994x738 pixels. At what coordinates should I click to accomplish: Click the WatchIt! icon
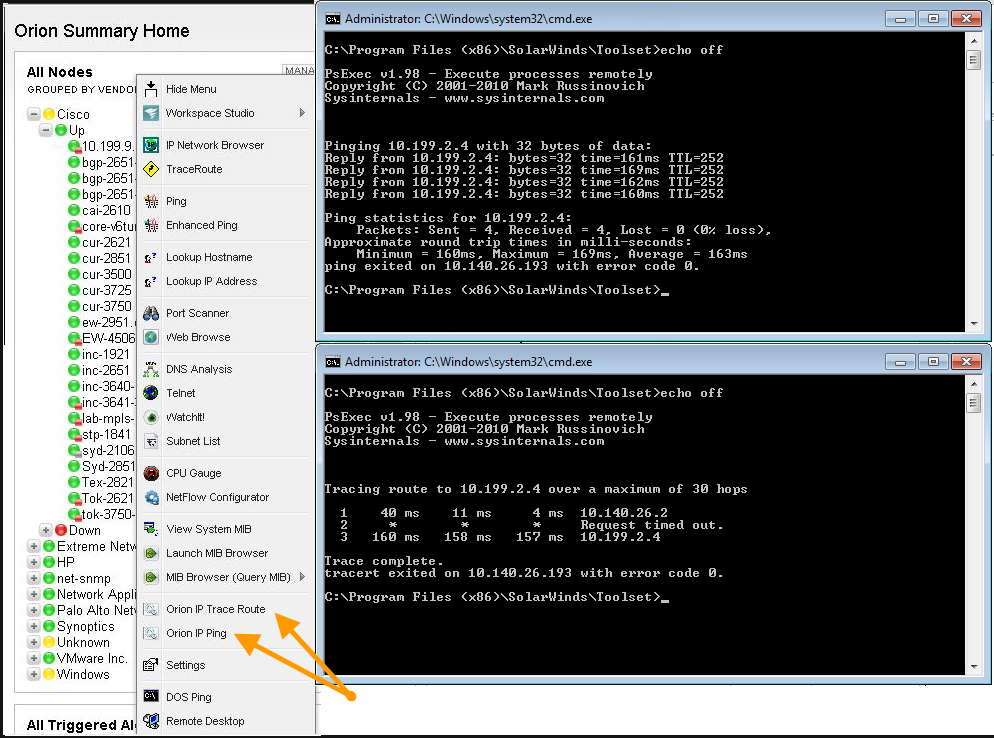click(151, 417)
